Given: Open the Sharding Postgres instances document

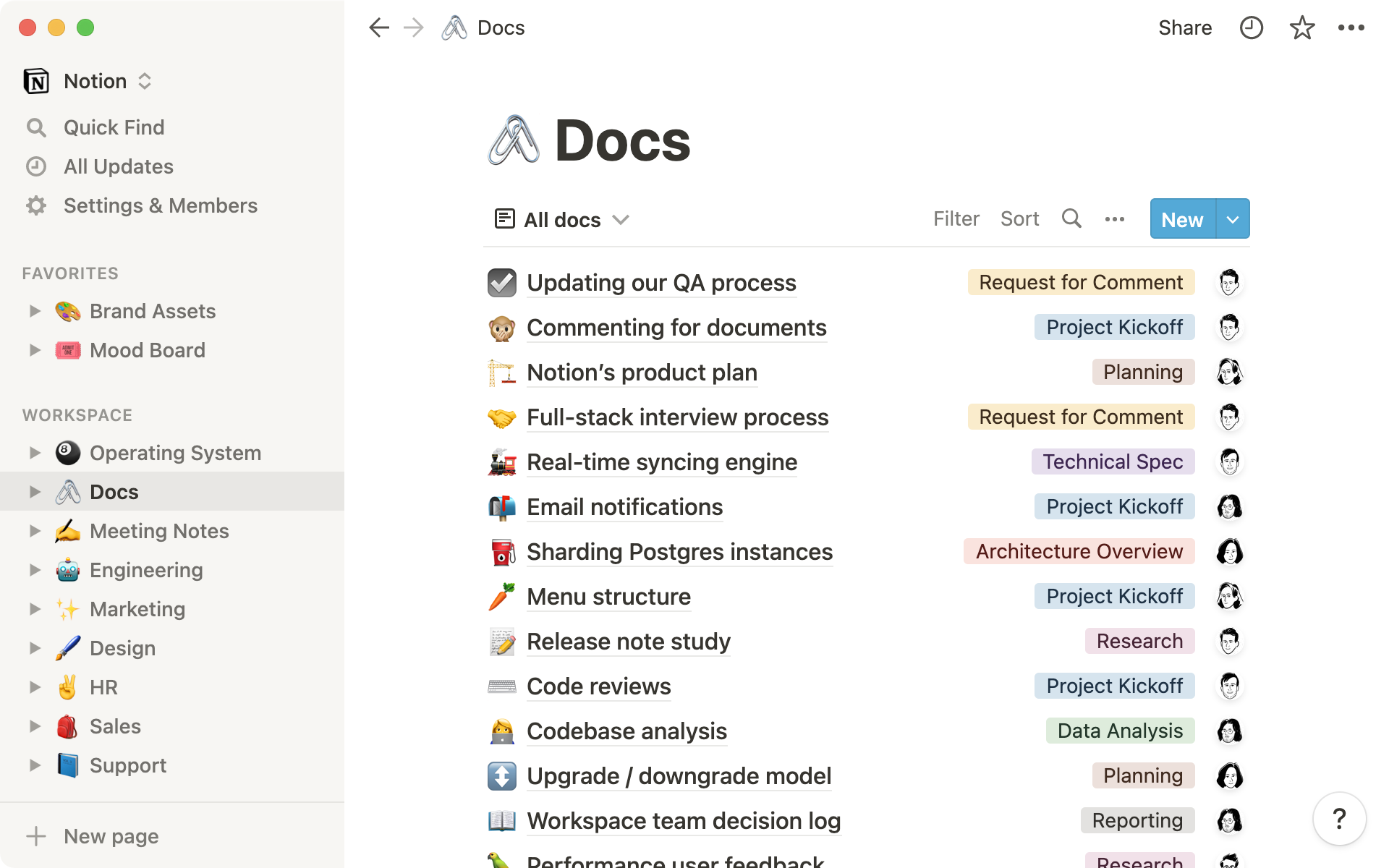Looking at the screenshot, I should tap(679, 551).
